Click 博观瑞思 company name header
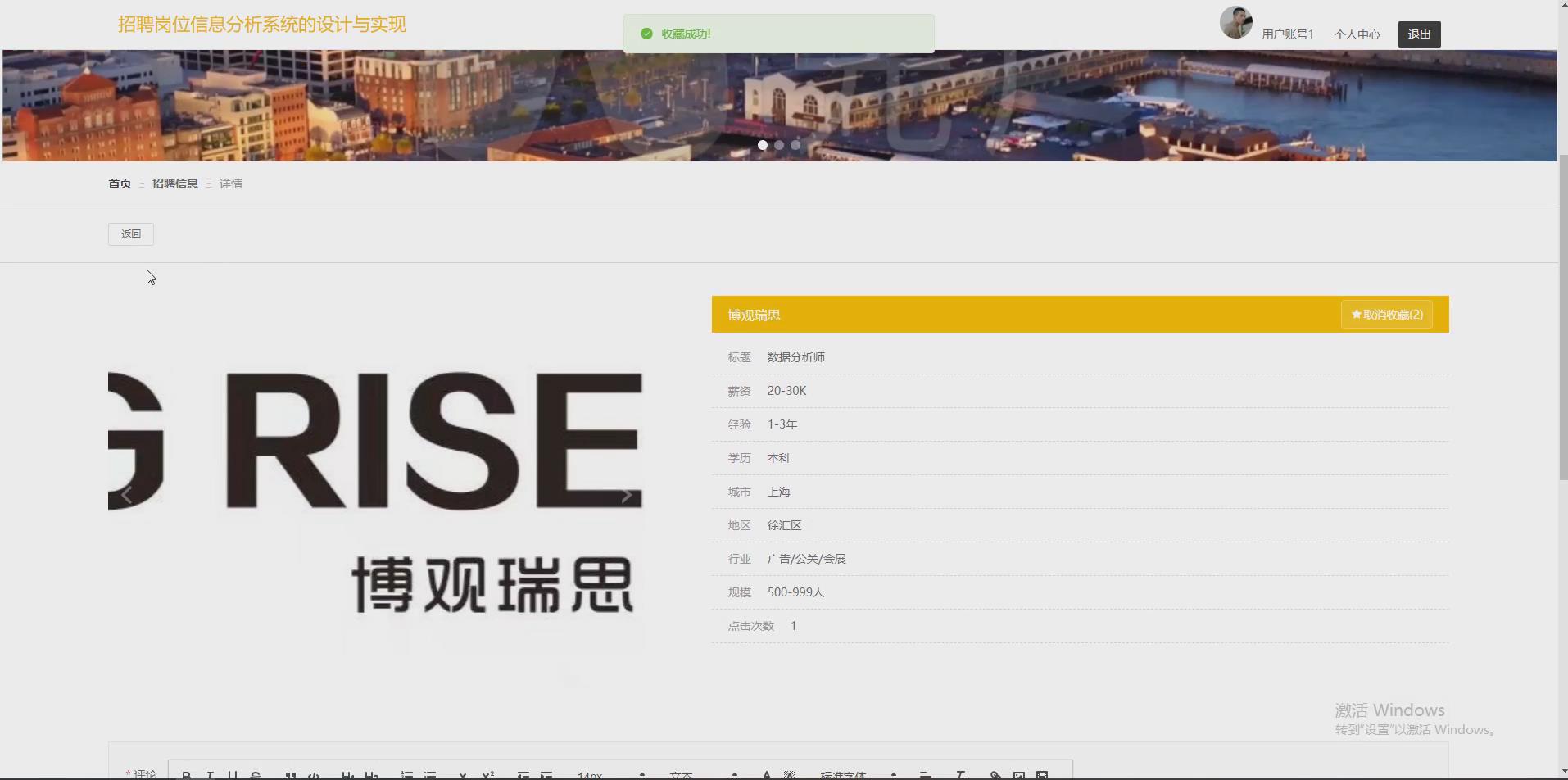The height and width of the screenshot is (780, 1568). pos(754,315)
